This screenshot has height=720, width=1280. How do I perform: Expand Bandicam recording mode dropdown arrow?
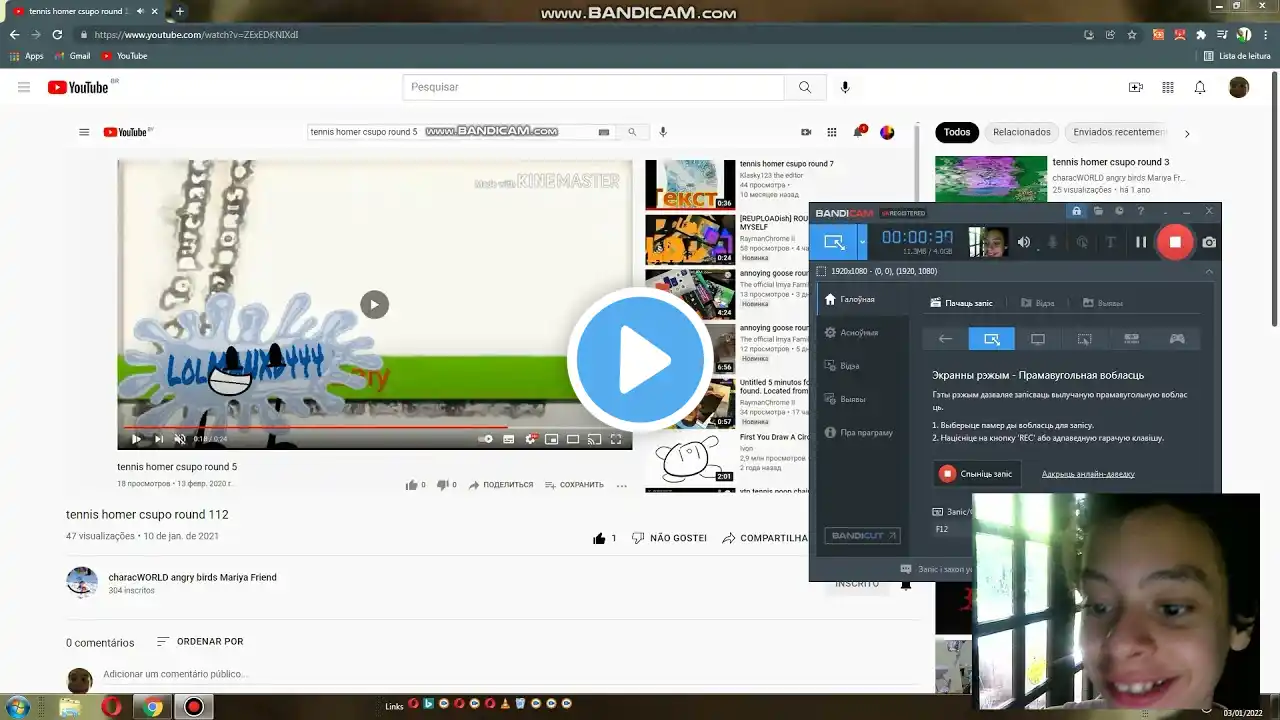862,242
